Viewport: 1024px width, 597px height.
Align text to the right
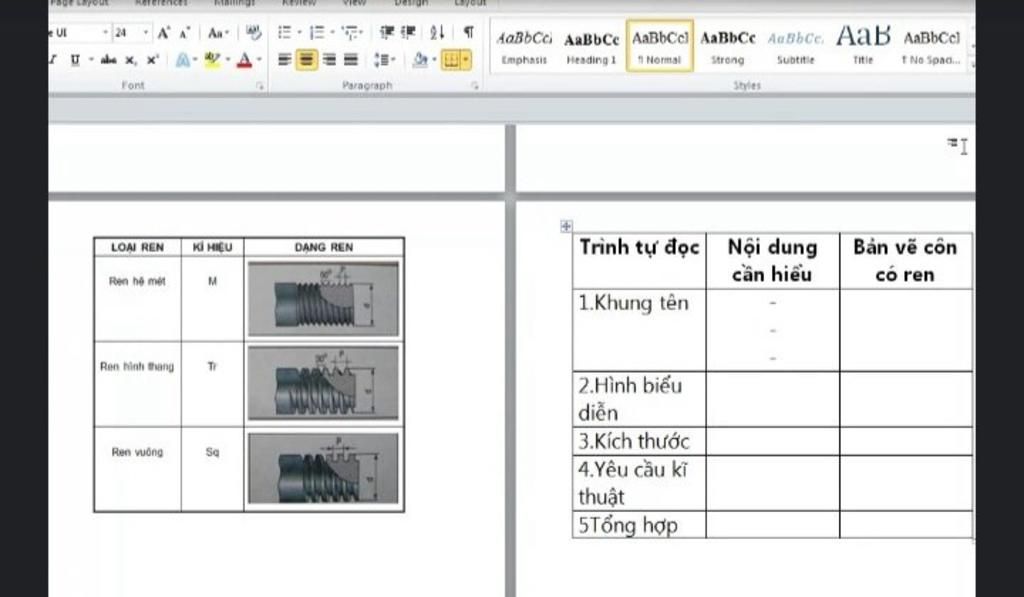[330, 60]
